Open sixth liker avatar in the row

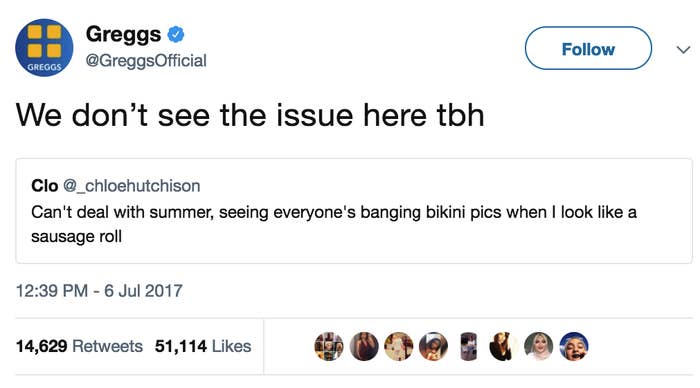point(503,346)
